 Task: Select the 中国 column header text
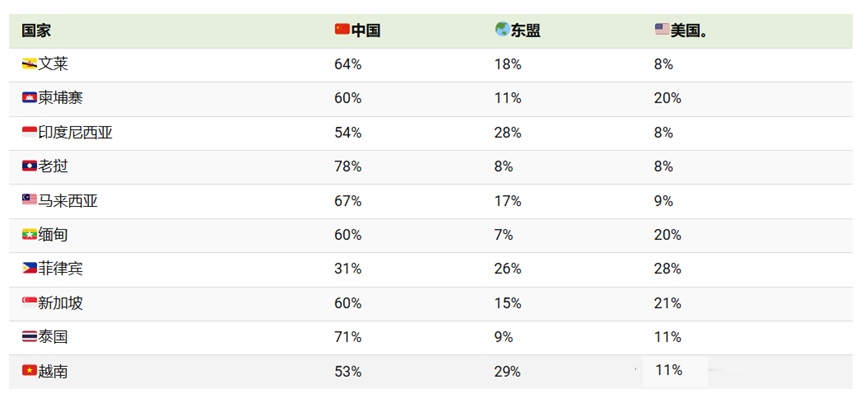pos(365,30)
